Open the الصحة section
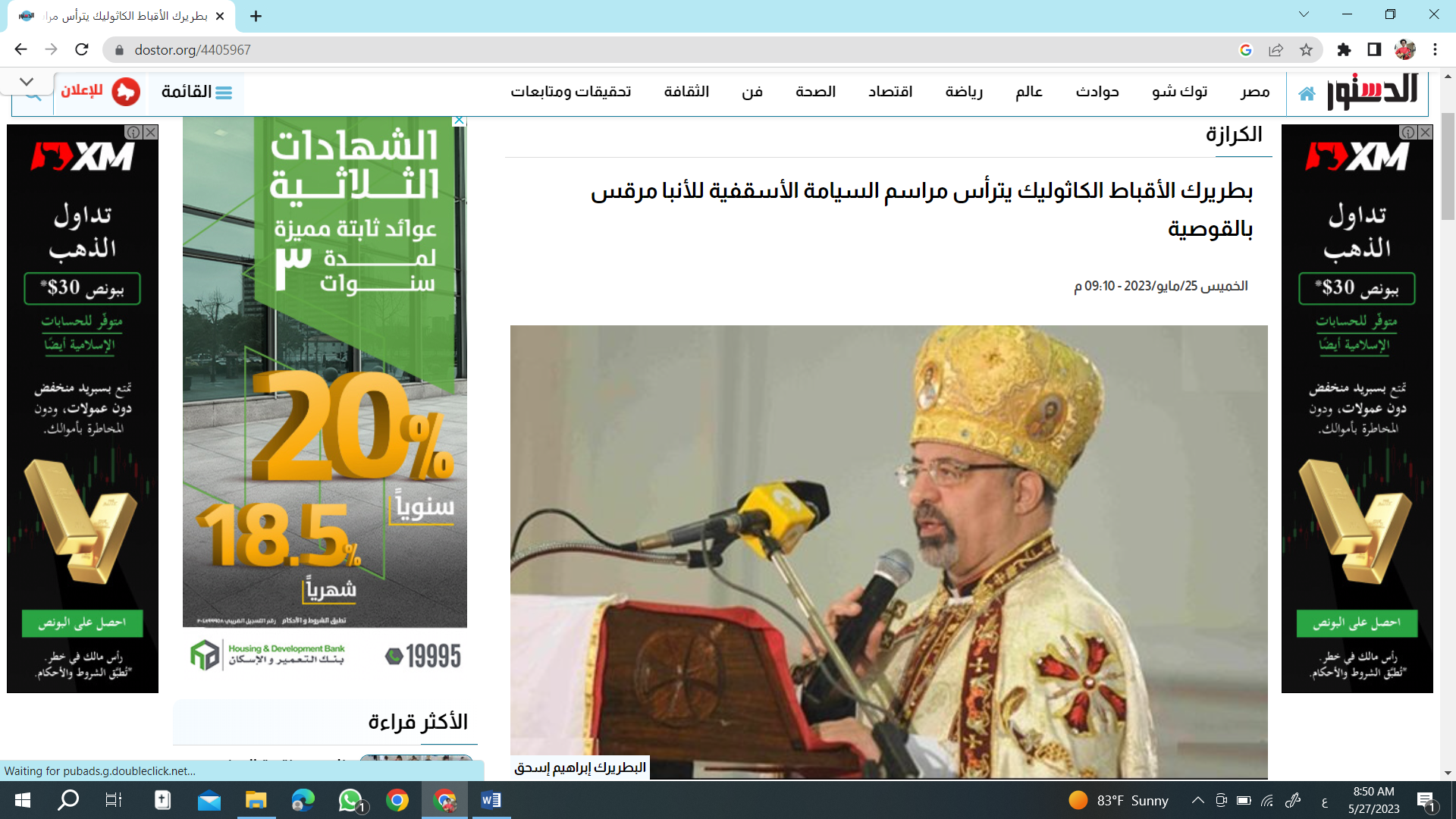The width and height of the screenshot is (1456, 819). coord(815,92)
